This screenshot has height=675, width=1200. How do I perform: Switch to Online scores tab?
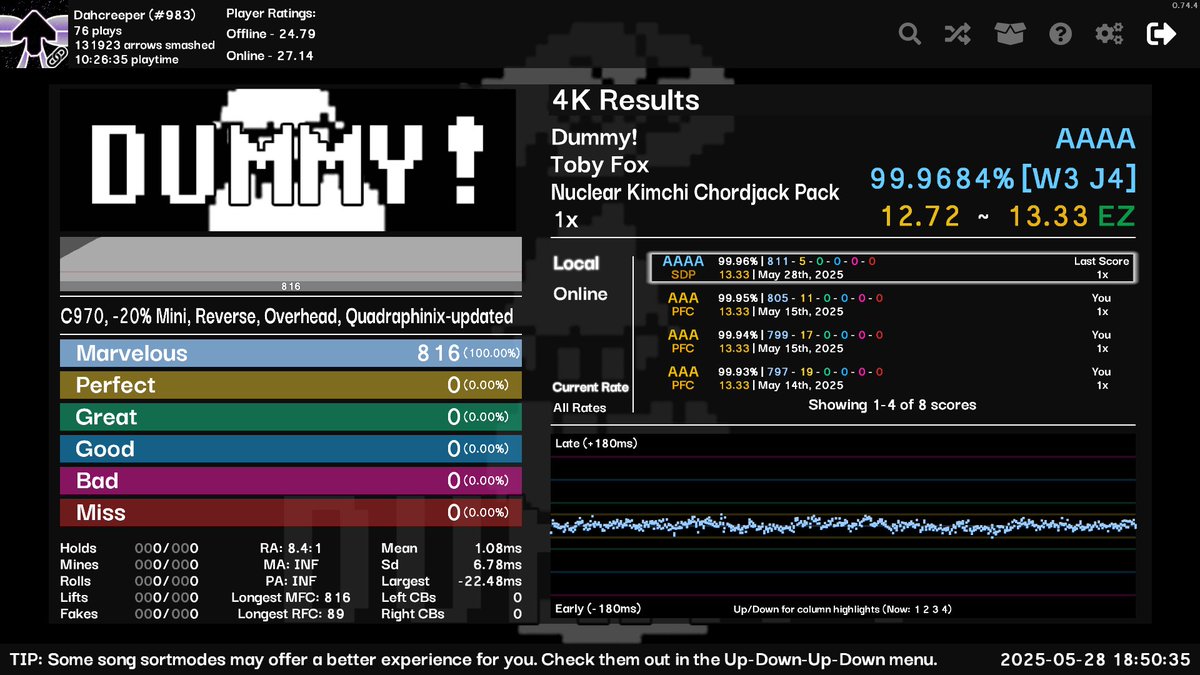coord(580,294)
